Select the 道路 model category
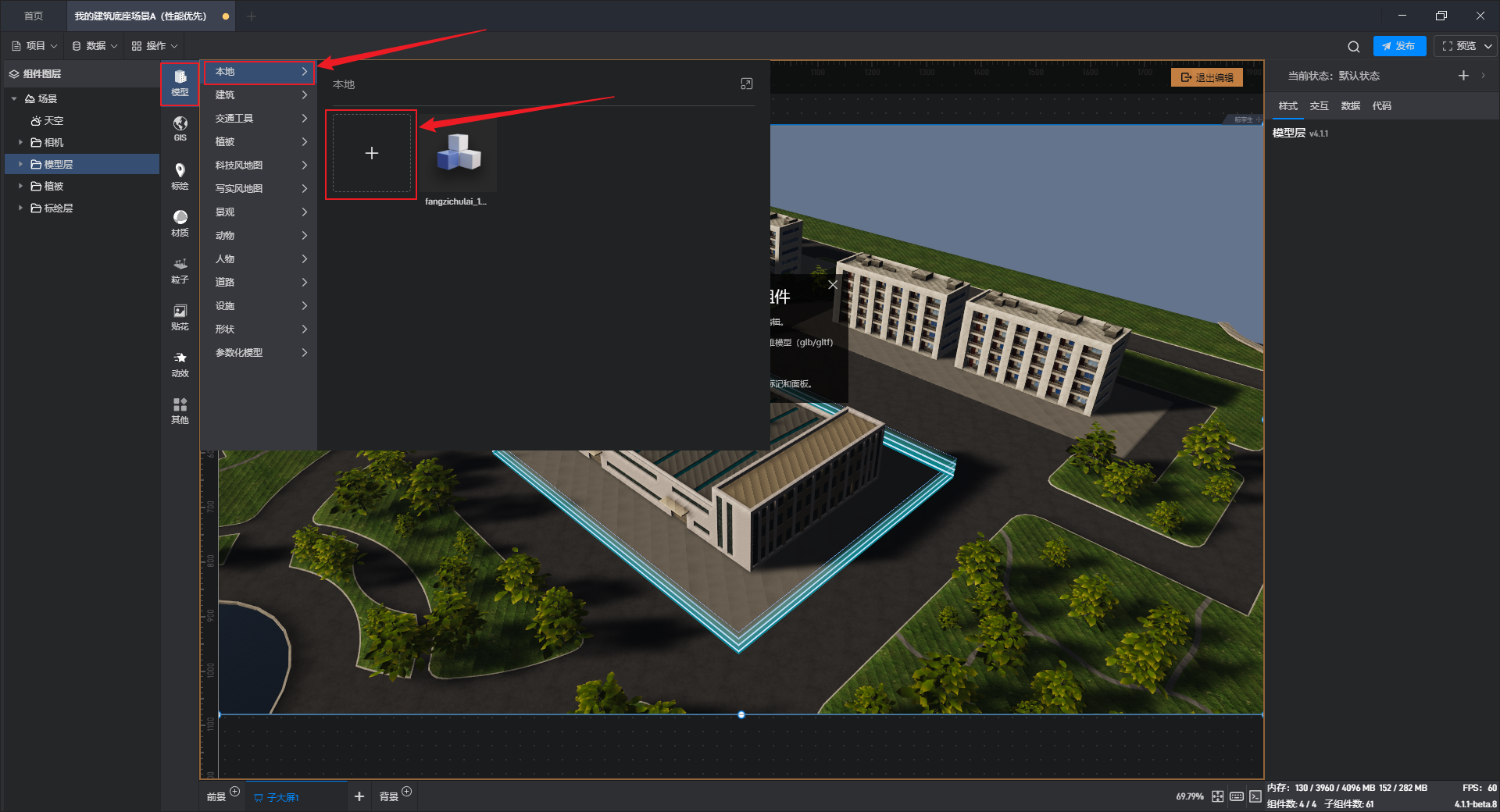 (x=260, y=283)
